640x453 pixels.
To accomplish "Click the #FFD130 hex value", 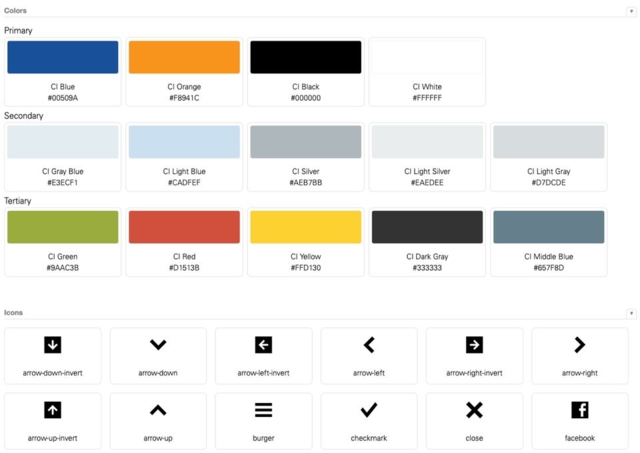I will point(306,268).
